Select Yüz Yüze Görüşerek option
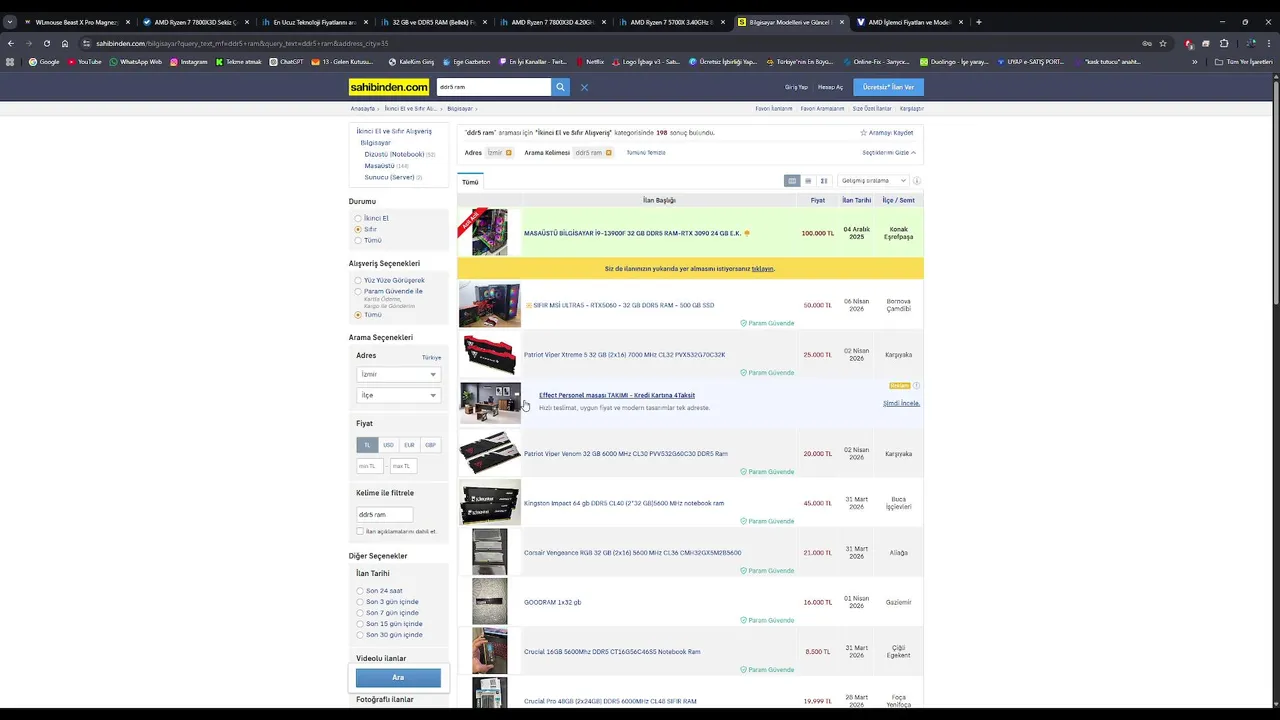The image size is (1280, 720). click(358, 280)
